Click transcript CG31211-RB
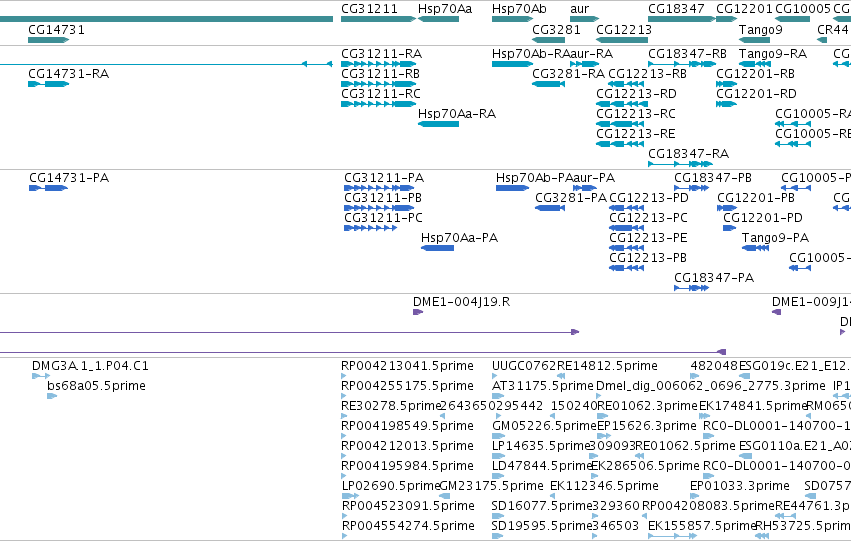The image size is (851, 541). pos(378,84)
